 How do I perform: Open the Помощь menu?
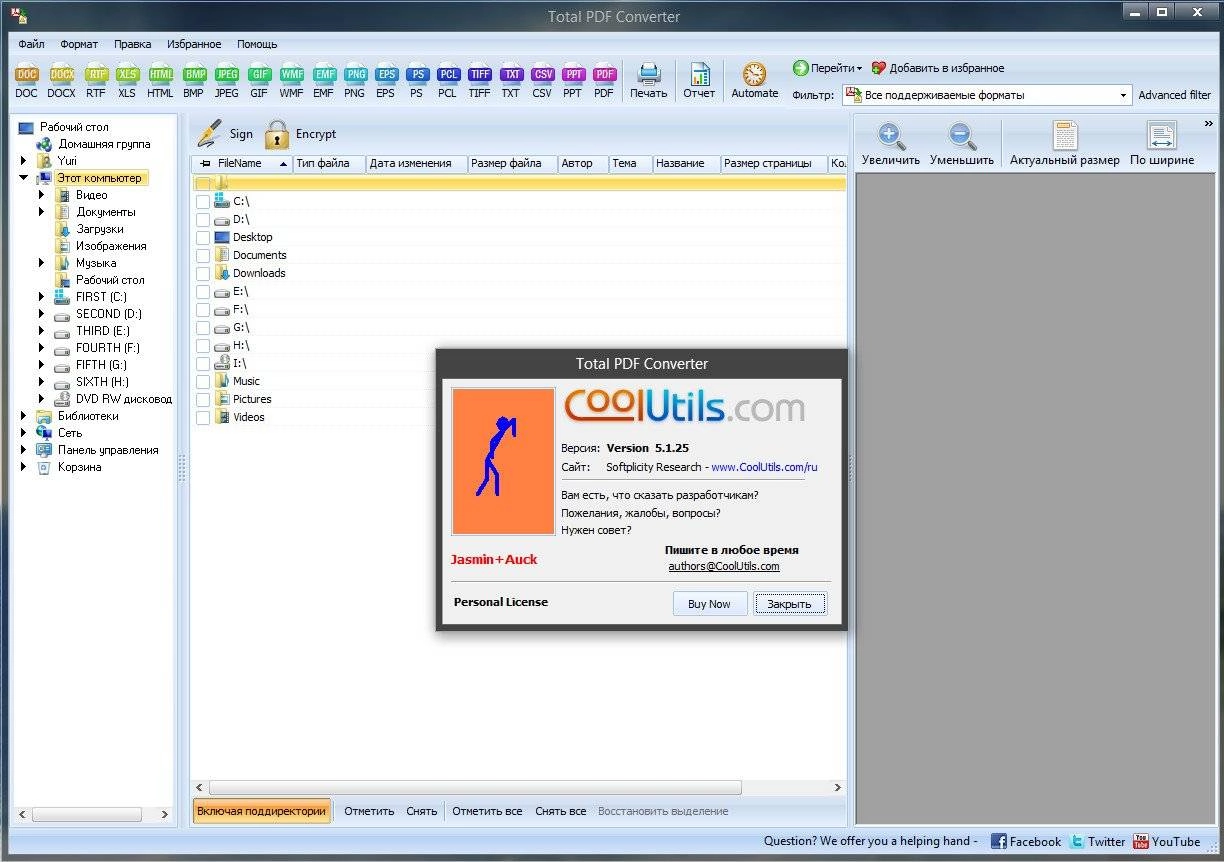[x=257, y=44]
